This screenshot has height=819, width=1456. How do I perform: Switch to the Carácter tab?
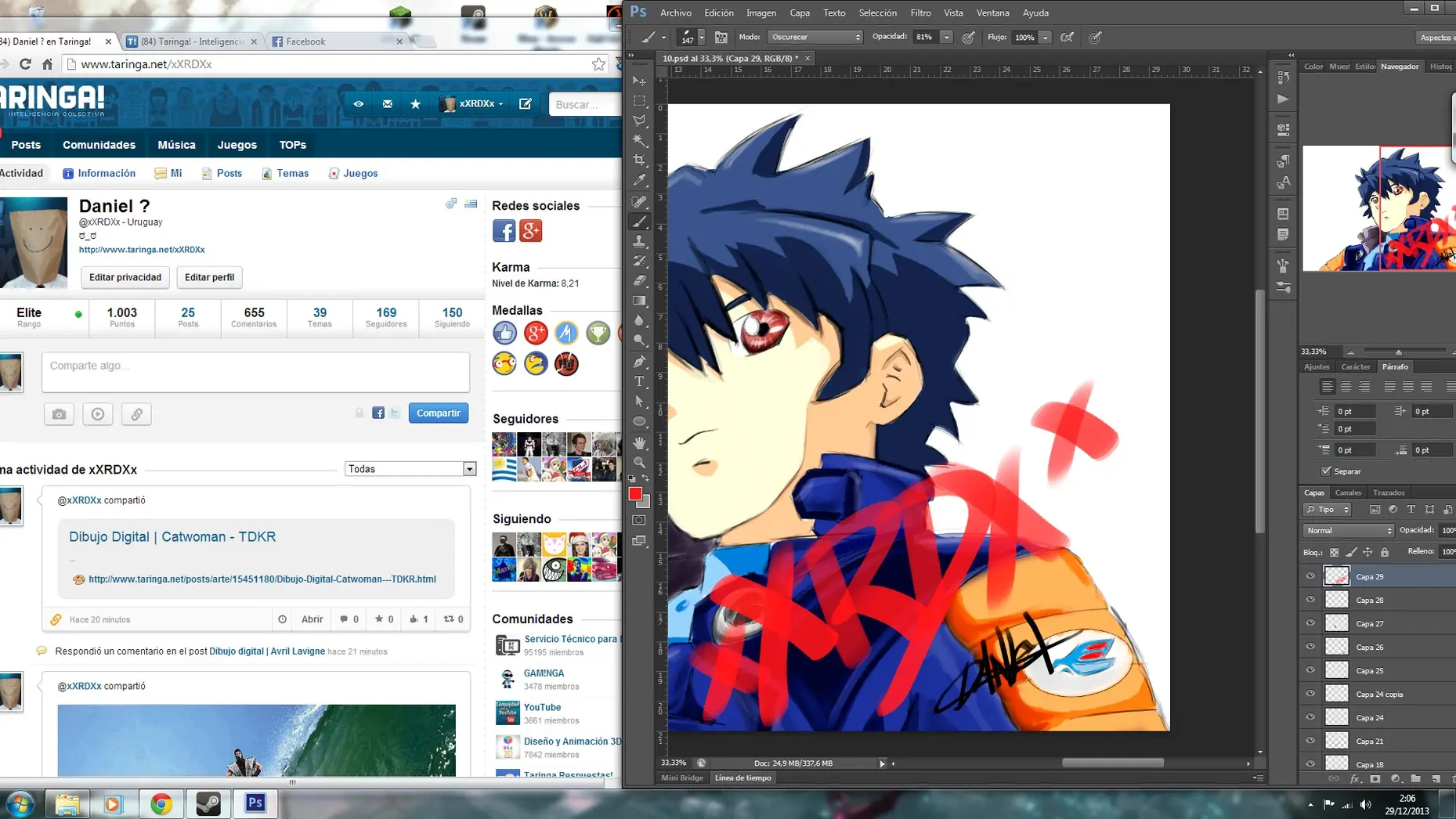coord(1355,366)
